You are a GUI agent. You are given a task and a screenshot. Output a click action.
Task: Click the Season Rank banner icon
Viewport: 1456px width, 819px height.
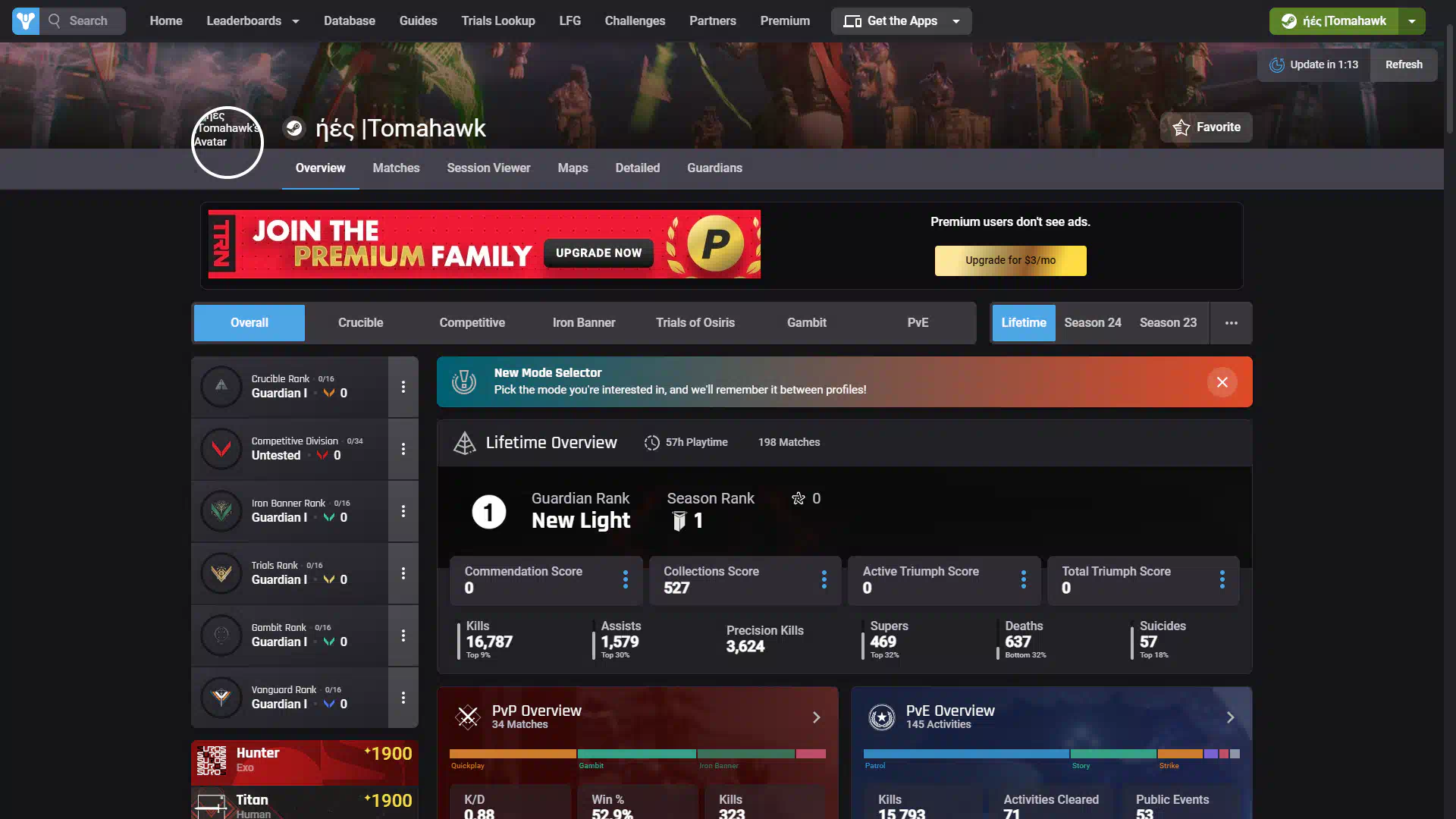(x=679, y=521)
